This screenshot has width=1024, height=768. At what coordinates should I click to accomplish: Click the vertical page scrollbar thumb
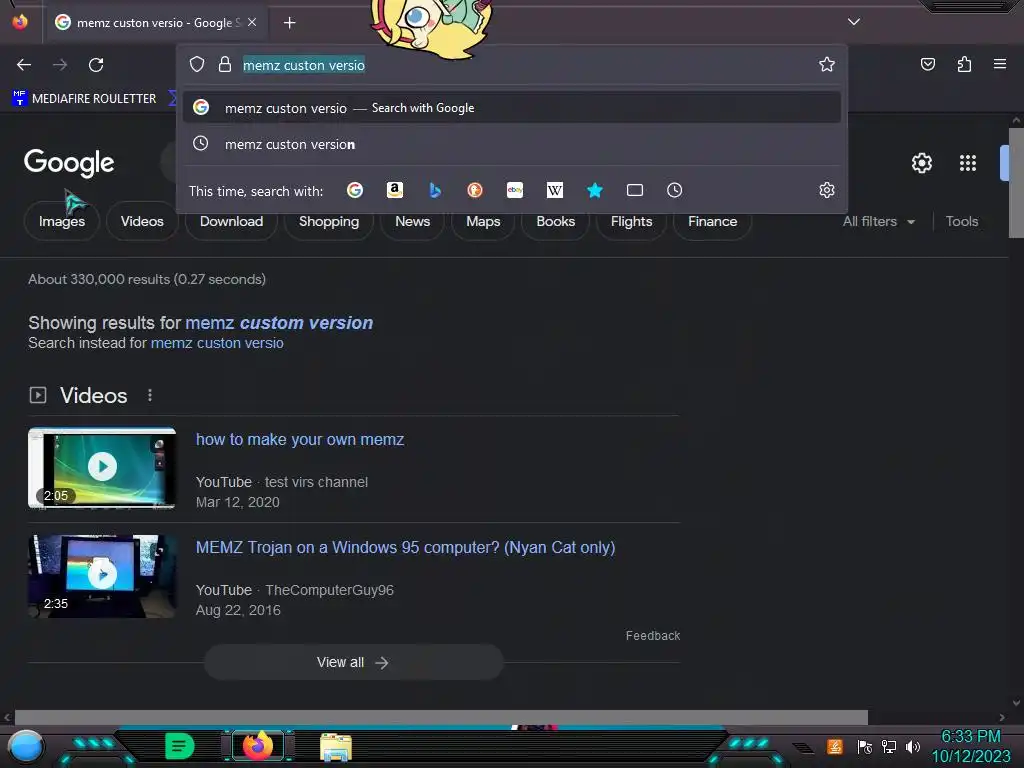point(1016,183)
